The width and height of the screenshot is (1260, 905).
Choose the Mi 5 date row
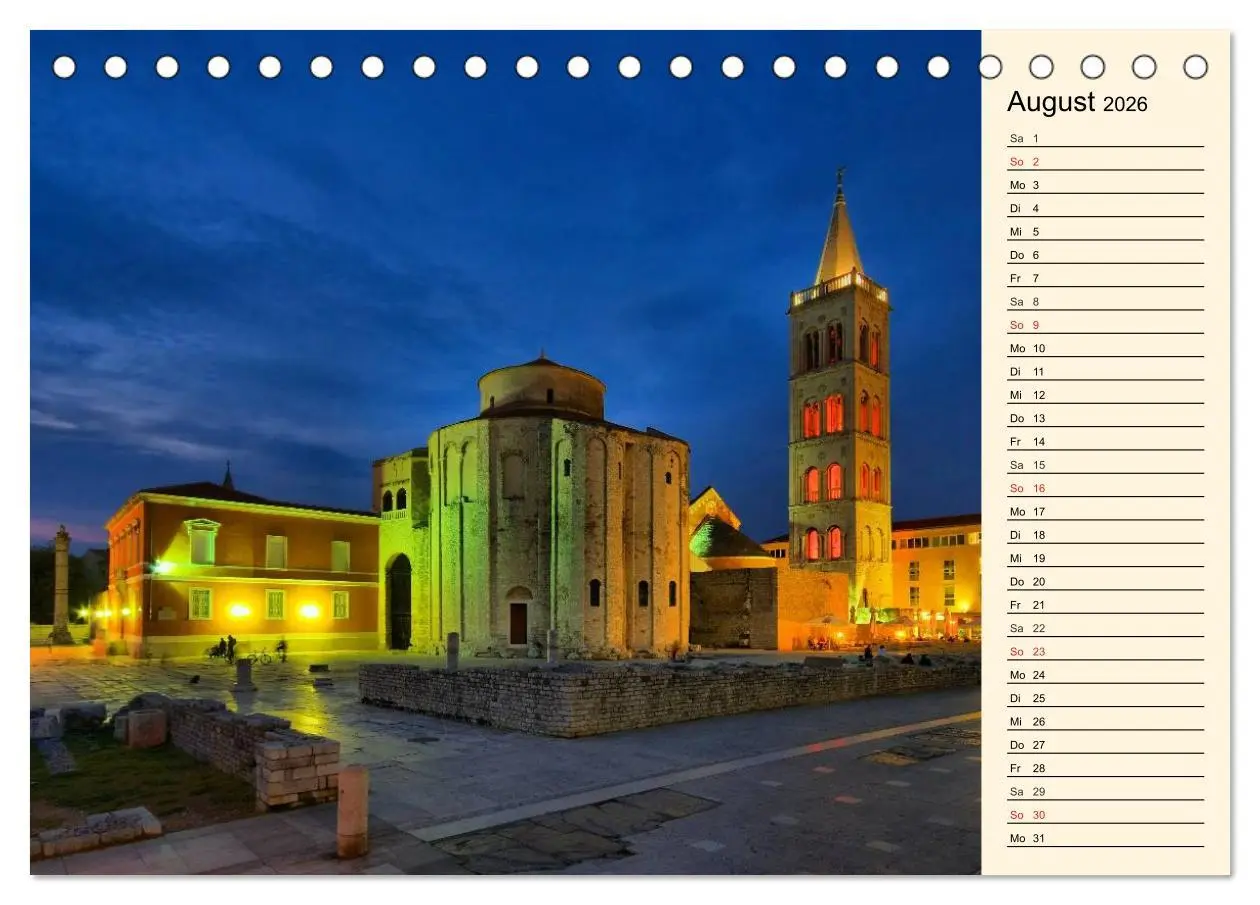pos(1105,232)
